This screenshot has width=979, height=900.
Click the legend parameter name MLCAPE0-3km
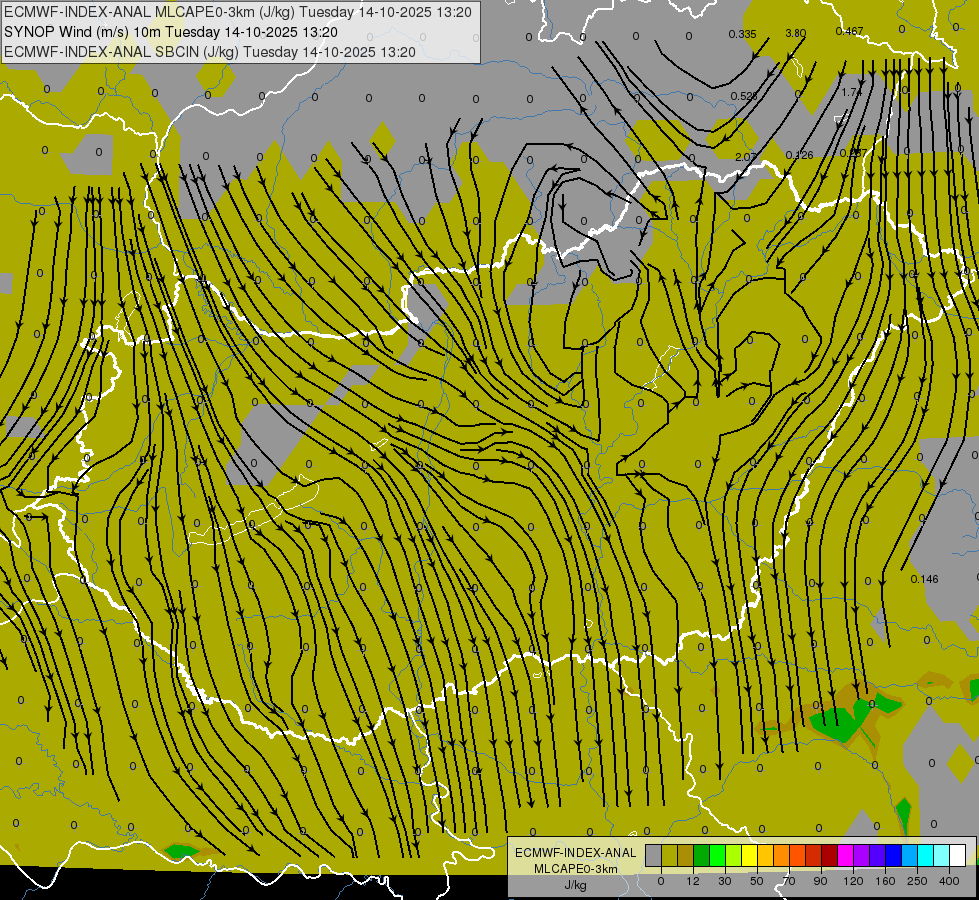click(576, 869)
